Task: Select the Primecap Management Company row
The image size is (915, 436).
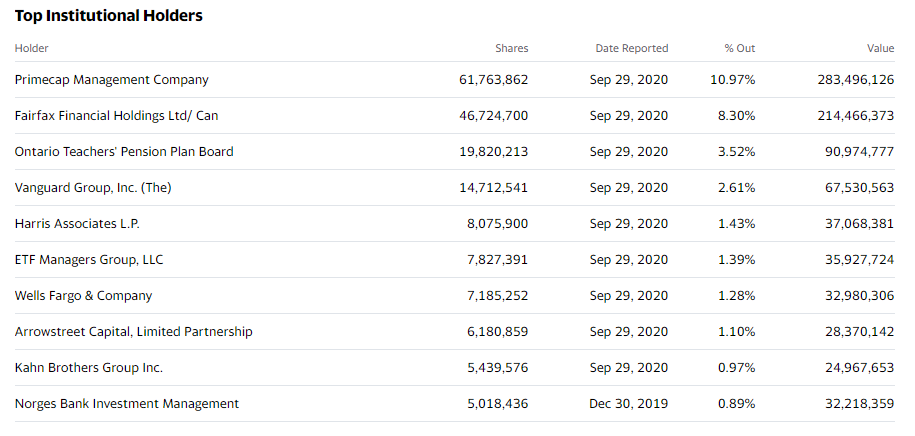Action: click(455, 80)
